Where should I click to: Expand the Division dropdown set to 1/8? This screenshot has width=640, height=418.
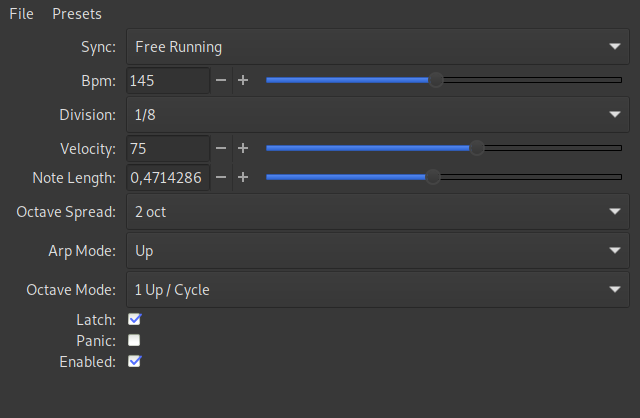[377, 115]
